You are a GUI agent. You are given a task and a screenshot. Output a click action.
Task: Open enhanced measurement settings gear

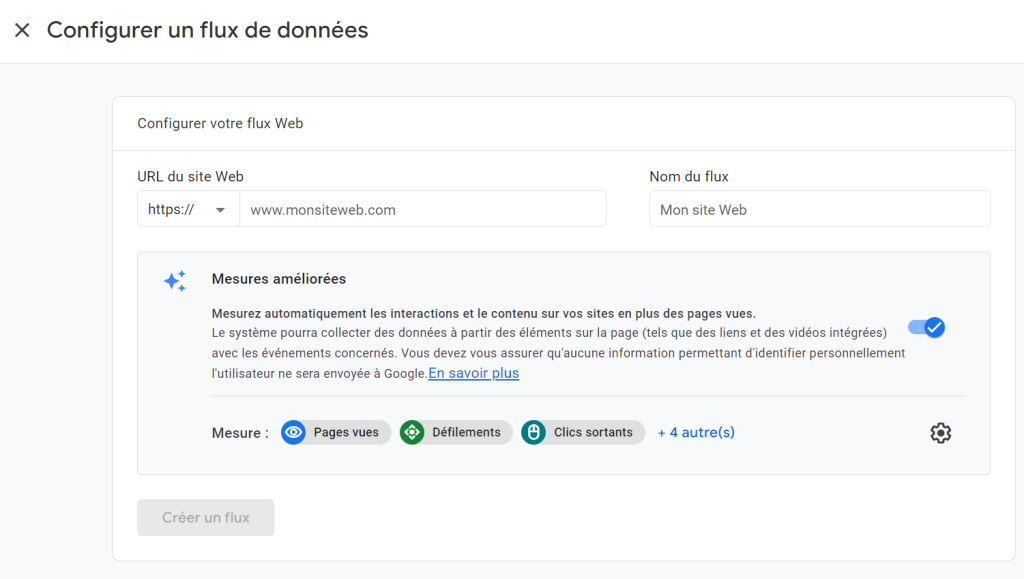(x=940, y=433)
